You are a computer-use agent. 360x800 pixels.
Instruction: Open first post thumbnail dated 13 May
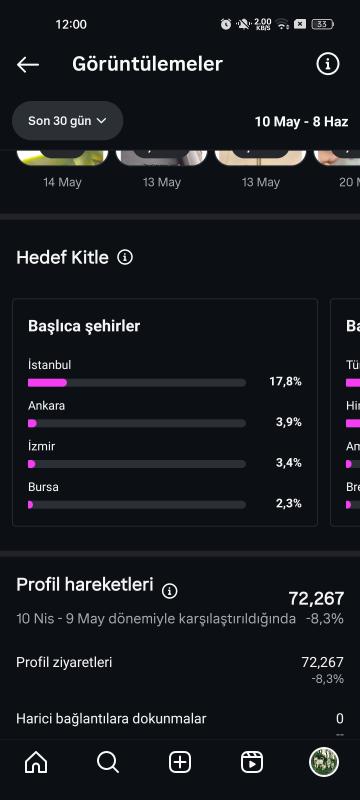[161, 158]
